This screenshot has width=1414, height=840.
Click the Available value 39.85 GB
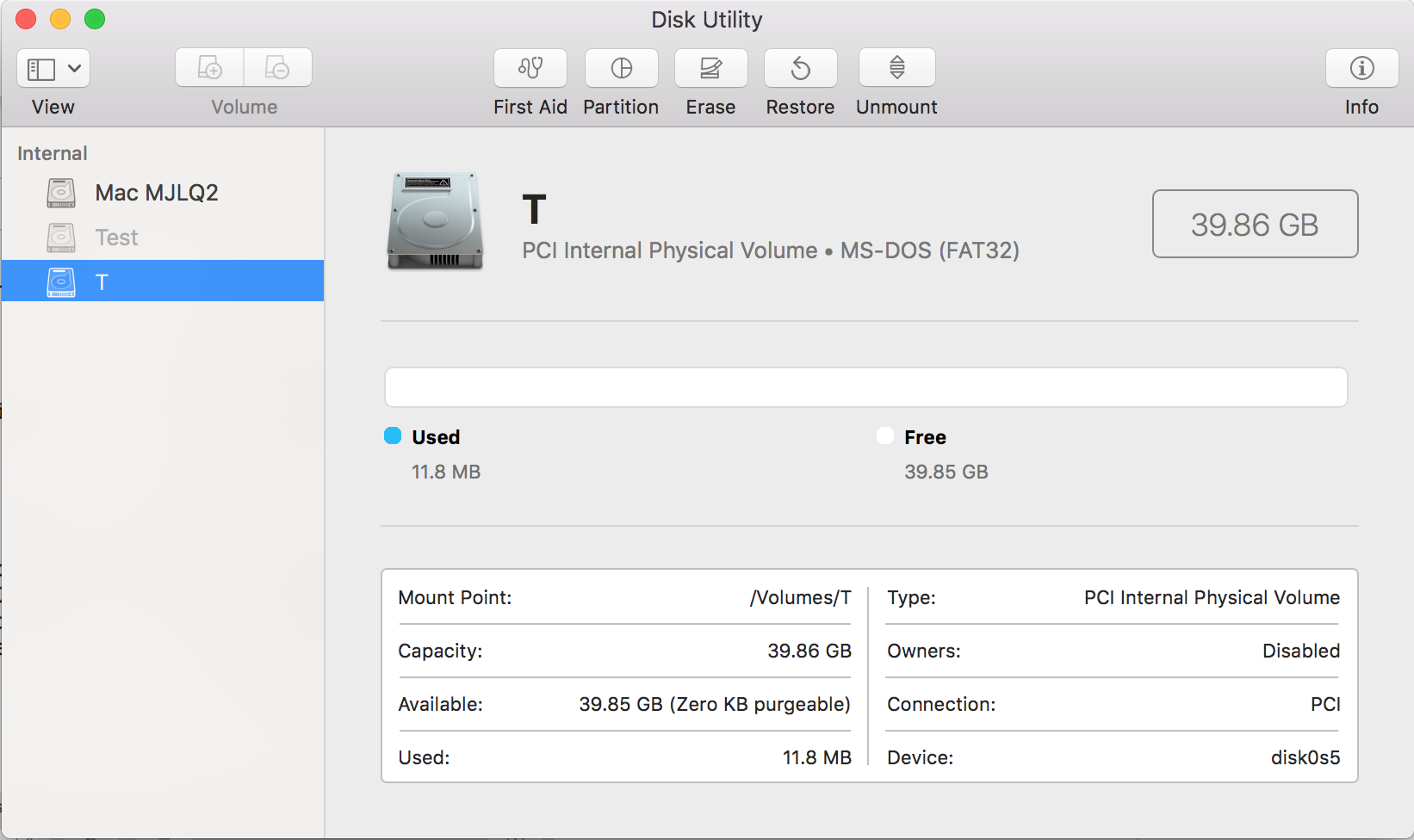tap(715, 704)
